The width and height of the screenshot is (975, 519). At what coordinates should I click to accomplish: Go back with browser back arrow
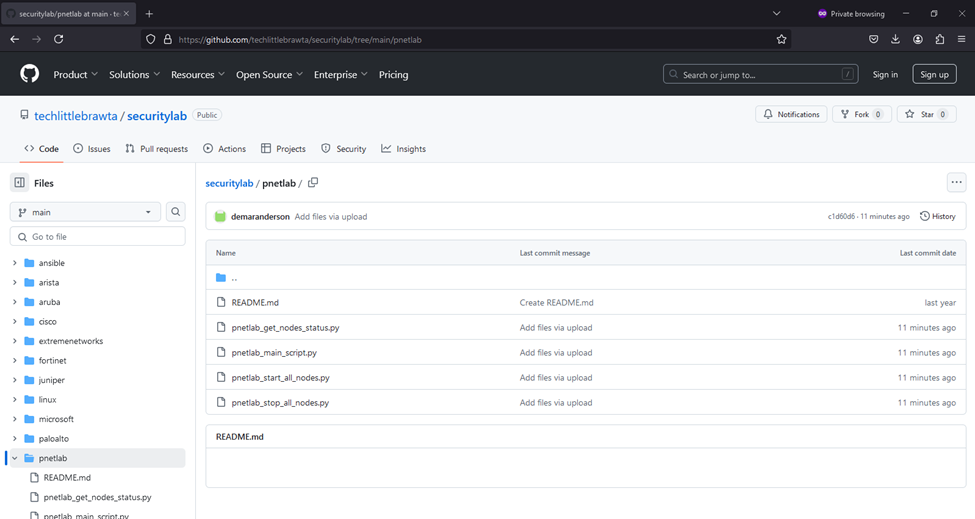15,39
